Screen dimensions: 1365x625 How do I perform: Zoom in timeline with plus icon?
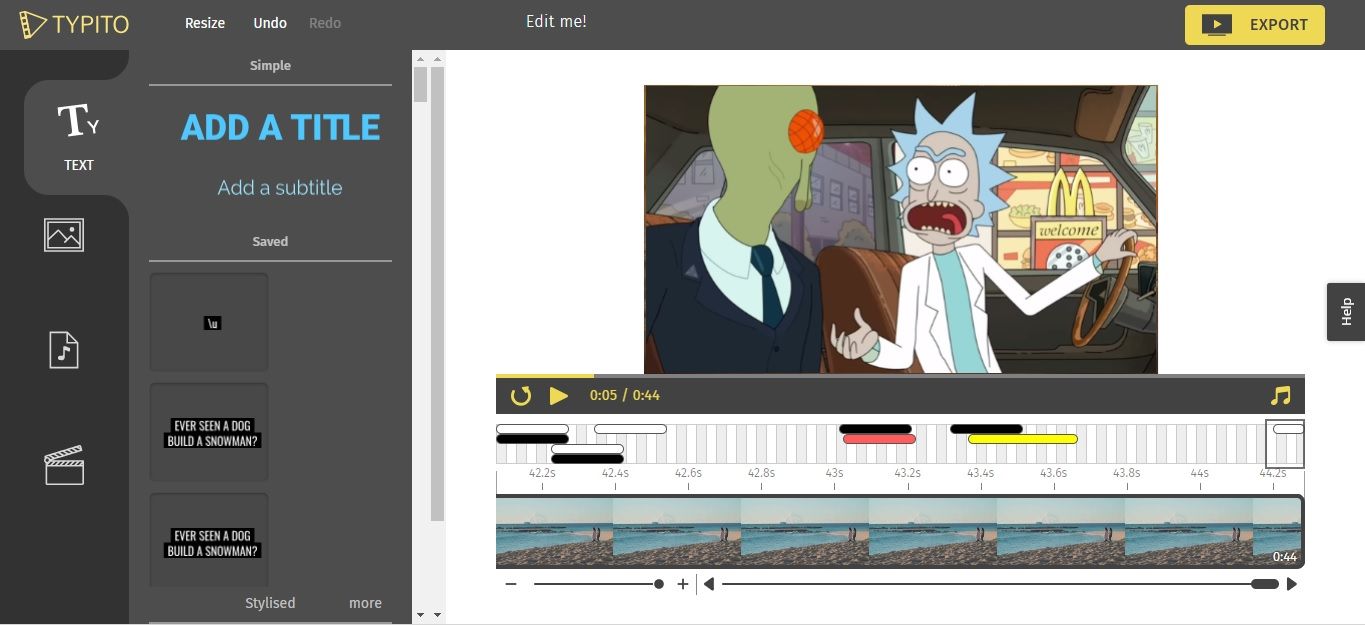pos(683,584)
